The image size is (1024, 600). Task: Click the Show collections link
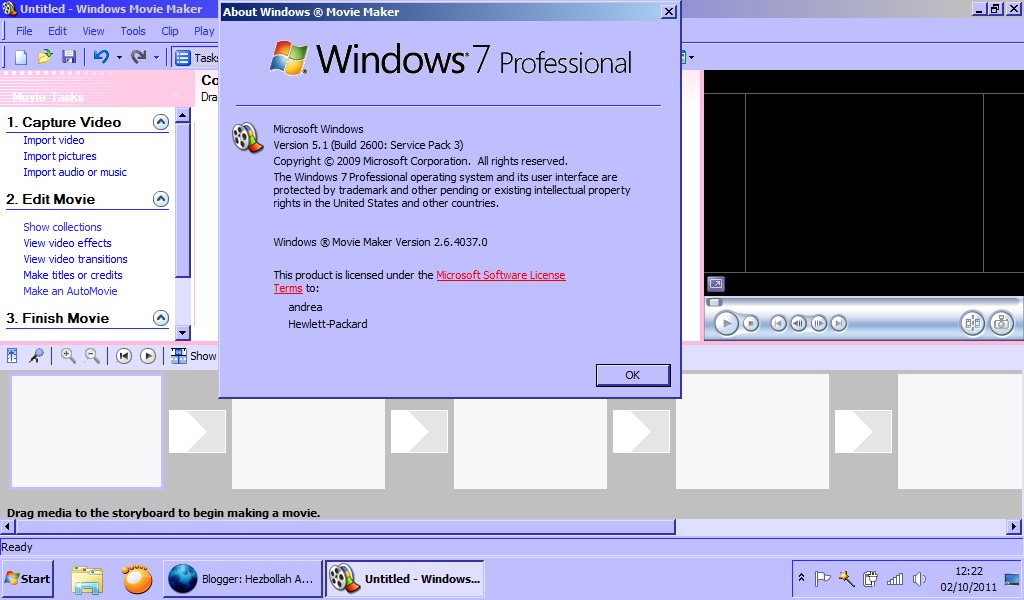[x=62, y=227]
